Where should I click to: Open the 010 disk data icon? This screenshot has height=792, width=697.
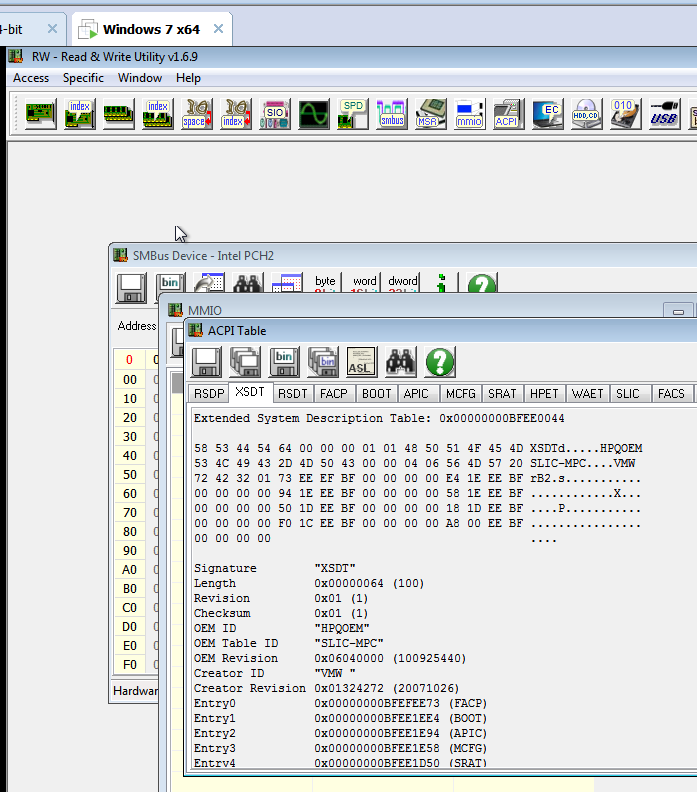(x=625, y=114)
